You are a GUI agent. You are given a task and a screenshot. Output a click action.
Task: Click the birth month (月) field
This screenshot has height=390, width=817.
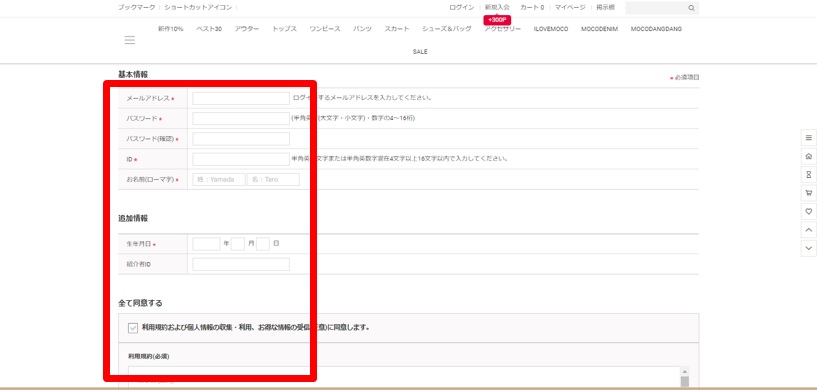[x=238, y=243]
